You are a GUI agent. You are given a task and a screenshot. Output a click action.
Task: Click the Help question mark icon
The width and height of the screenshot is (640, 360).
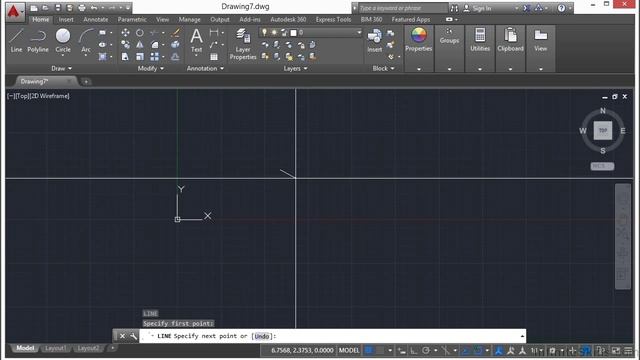[561, 8]
